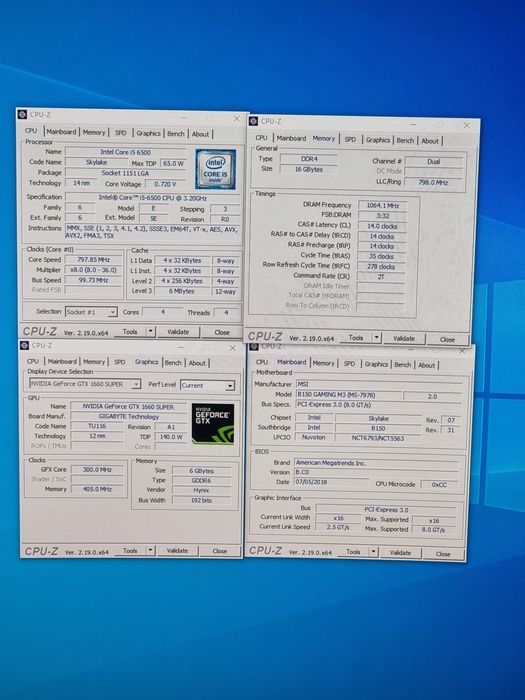Select Bench tab in Graphics window
525x700 pixels.
point(173,363)
